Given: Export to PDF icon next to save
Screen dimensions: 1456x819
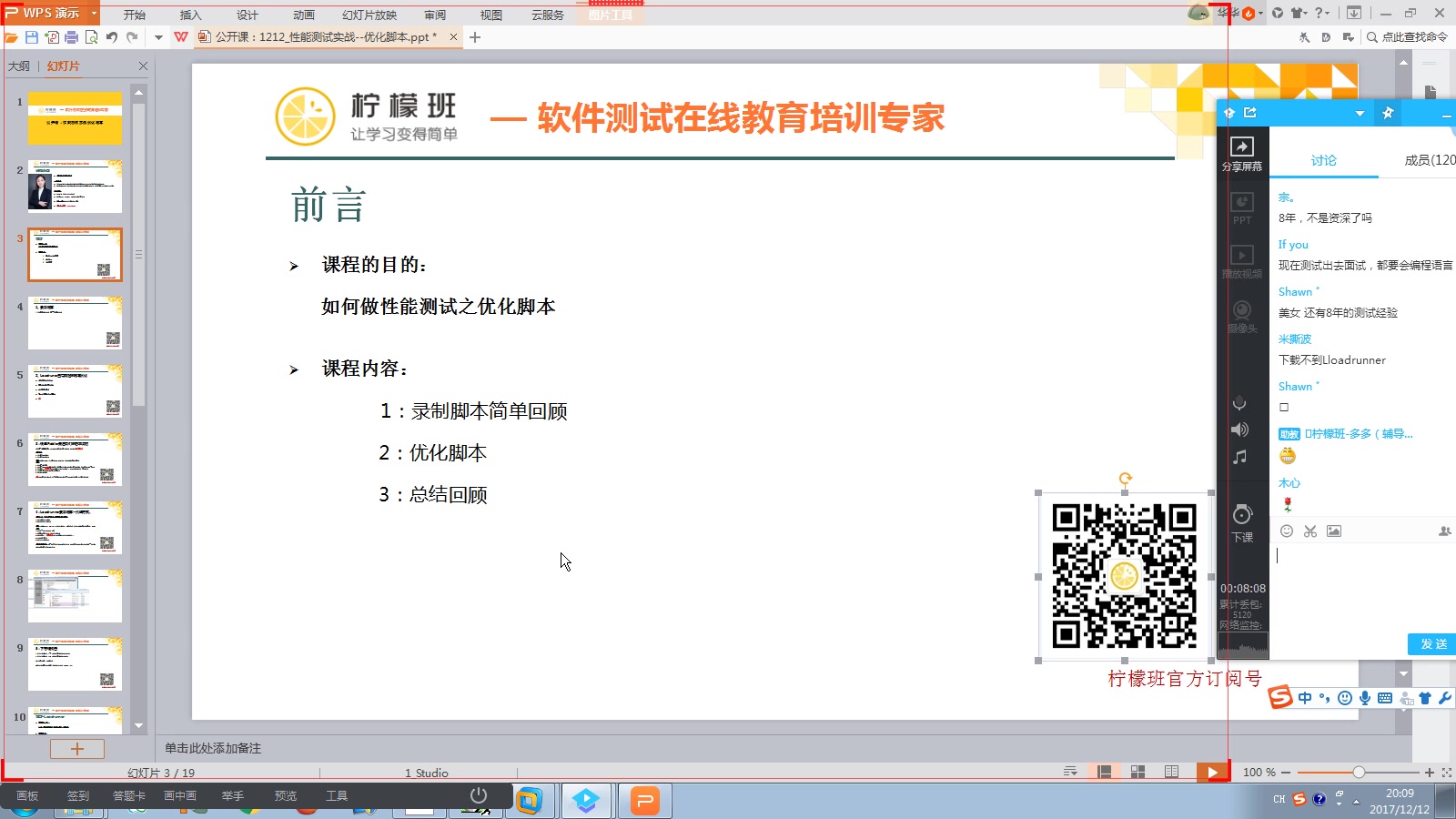Looking at the screenshot, I should [x=52, y=37].
